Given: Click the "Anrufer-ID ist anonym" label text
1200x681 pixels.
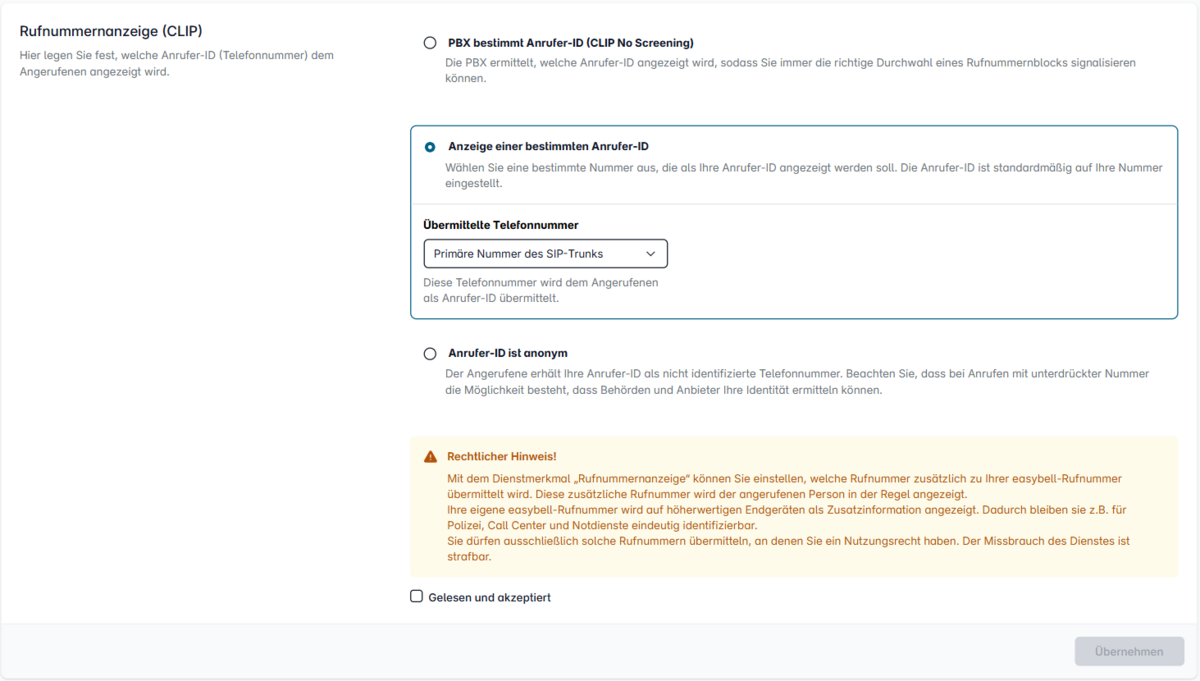Looking at the screenshot, I should coord(508,353).
